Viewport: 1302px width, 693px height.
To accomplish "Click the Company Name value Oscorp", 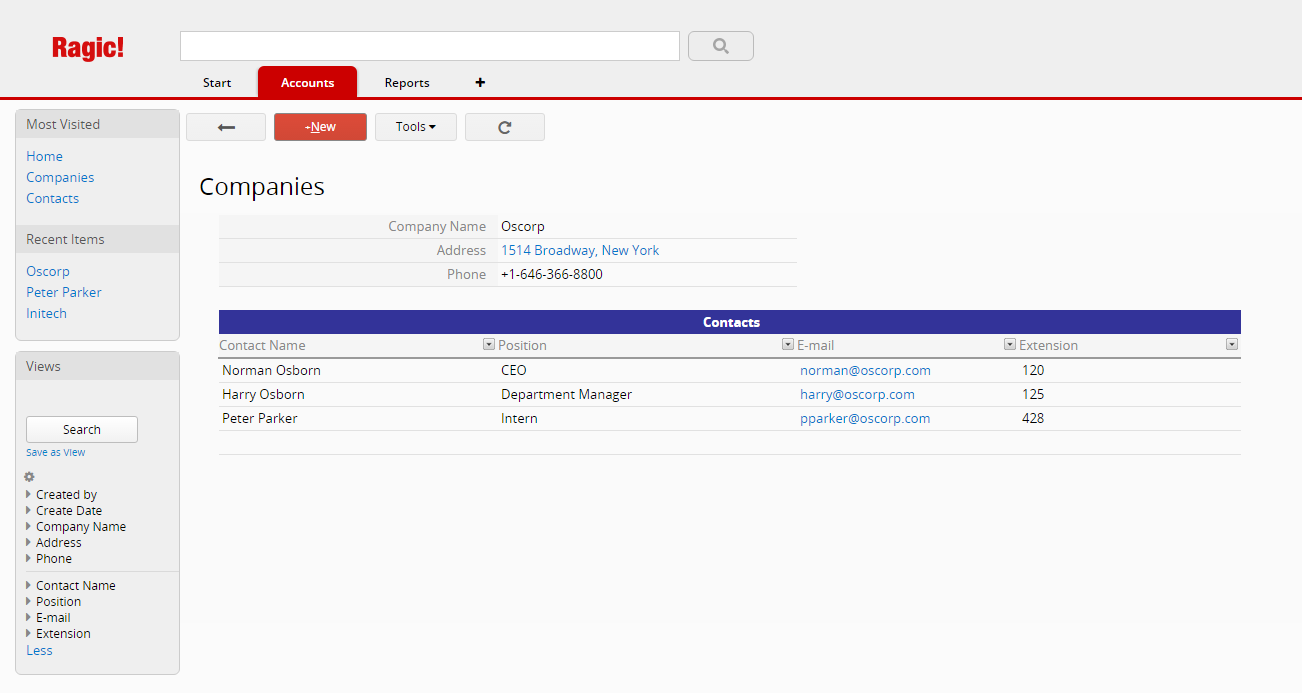I will (523, 227).
